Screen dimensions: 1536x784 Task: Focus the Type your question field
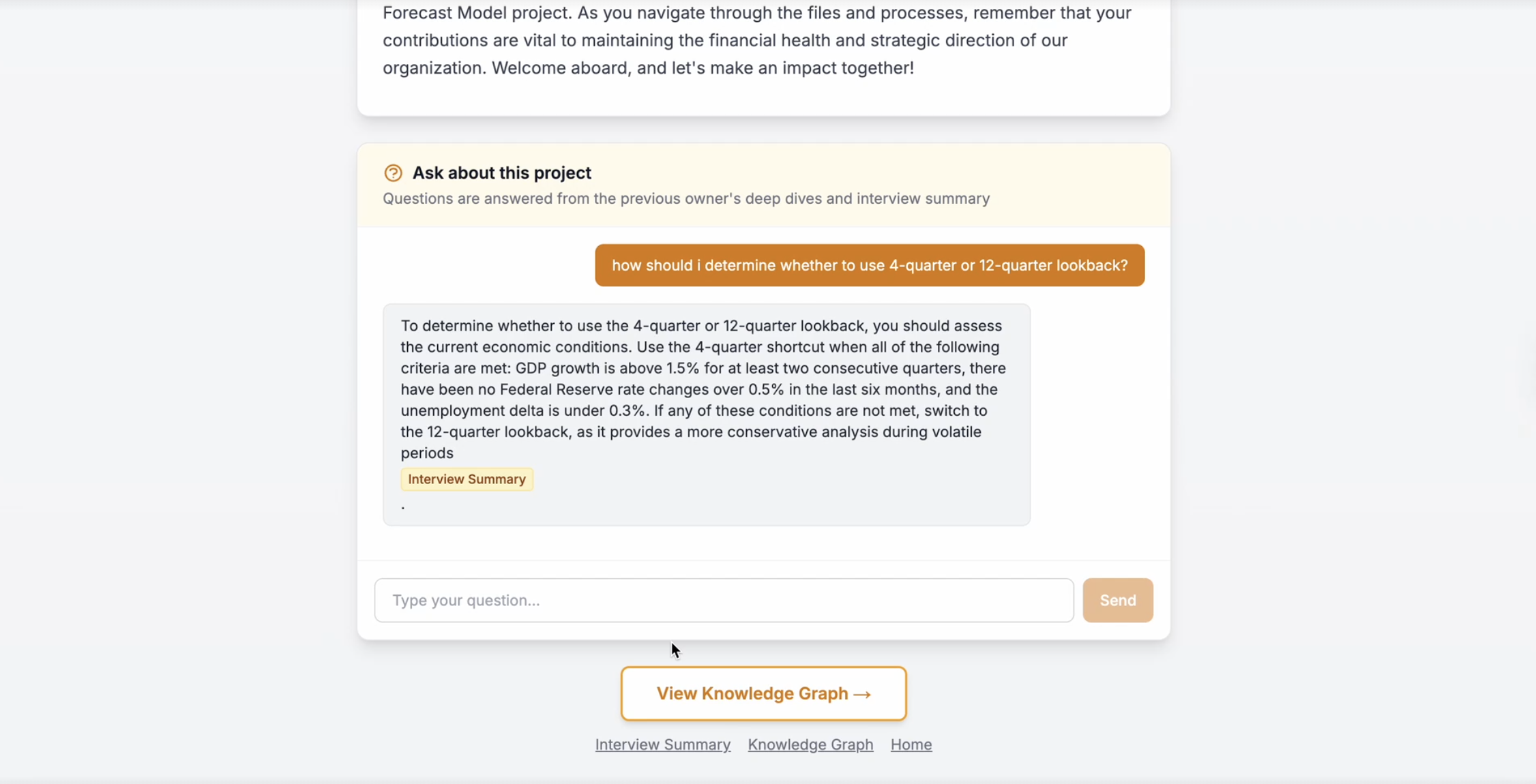(724, 601)
